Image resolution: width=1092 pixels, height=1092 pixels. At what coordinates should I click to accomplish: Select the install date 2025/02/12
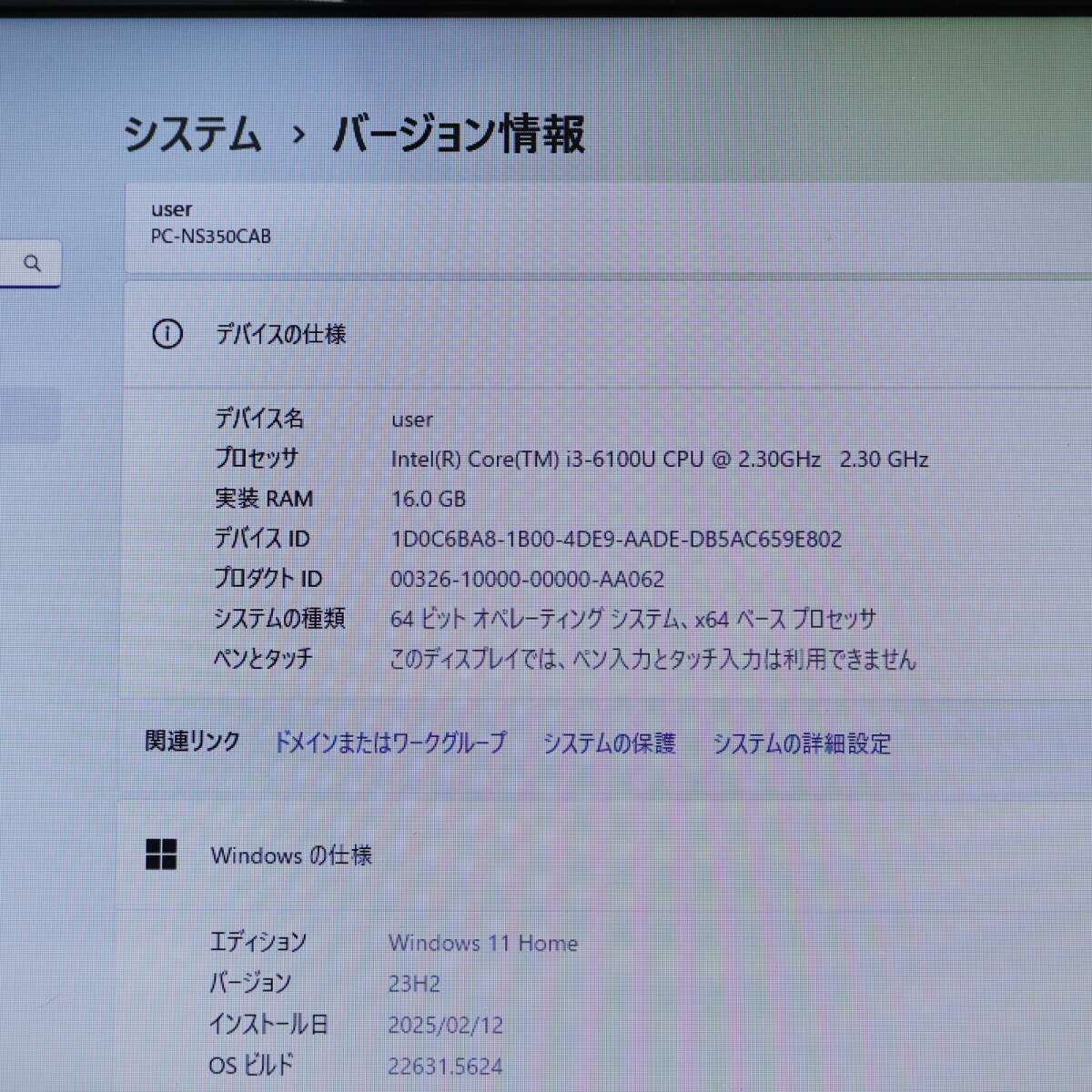[446, 1025]
